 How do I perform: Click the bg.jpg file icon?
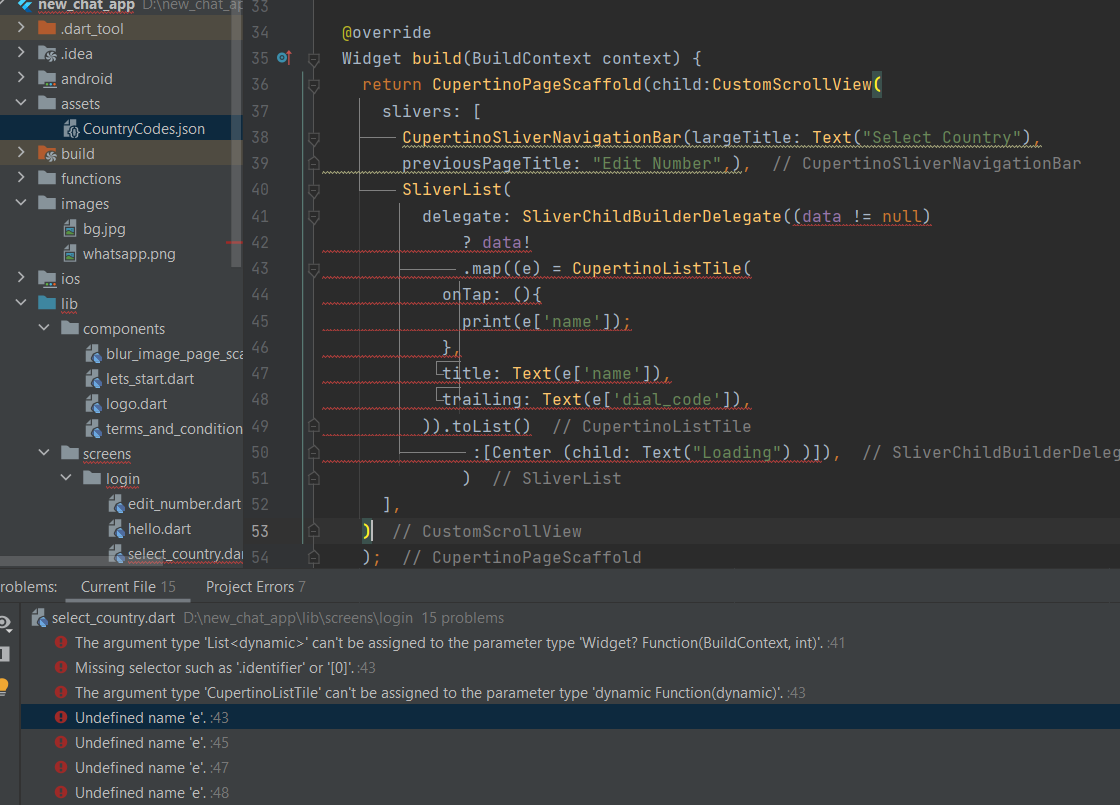[x=70, y=229]
